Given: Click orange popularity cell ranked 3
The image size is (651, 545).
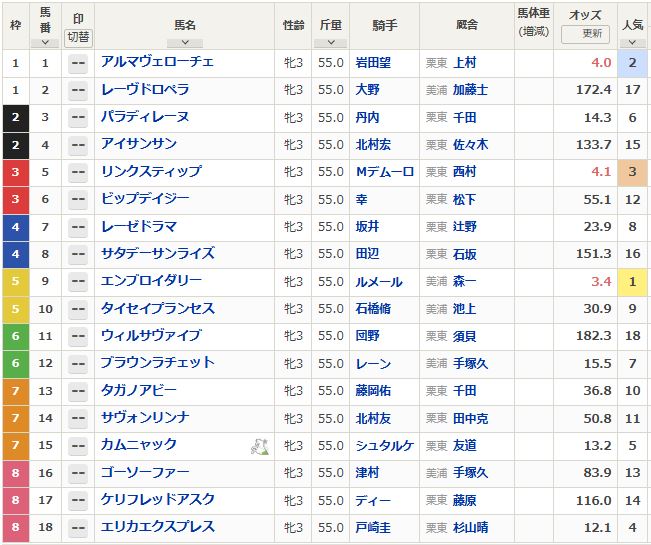Looking at the screenshot, I should point(632,172).
